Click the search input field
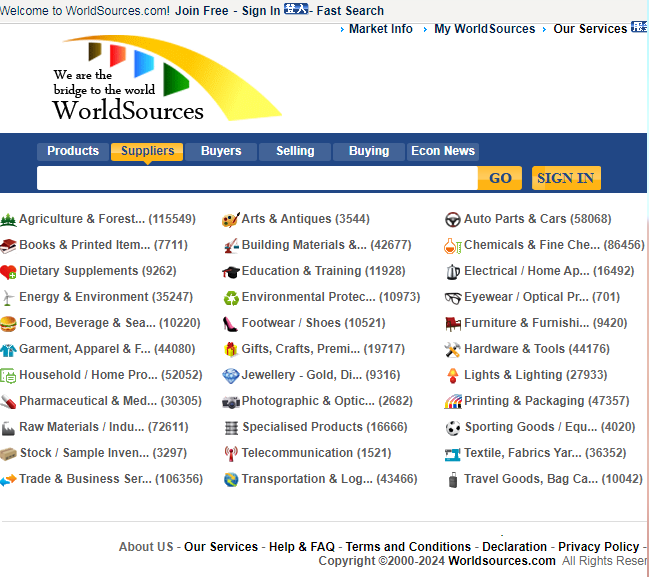 (257, 178)
